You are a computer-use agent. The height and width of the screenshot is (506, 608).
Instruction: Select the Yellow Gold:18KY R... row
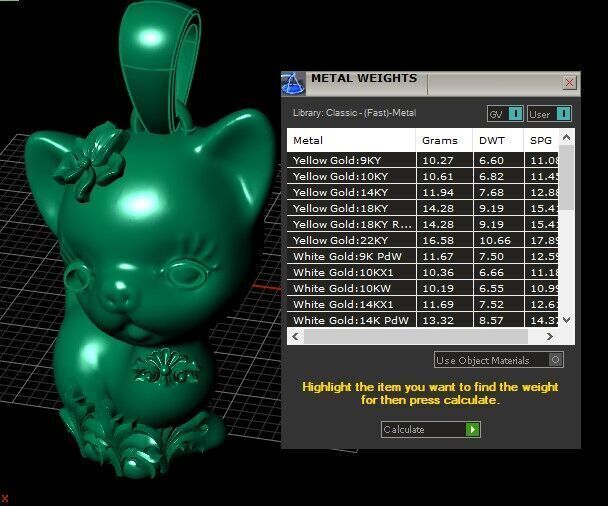(x=422, y=224)
